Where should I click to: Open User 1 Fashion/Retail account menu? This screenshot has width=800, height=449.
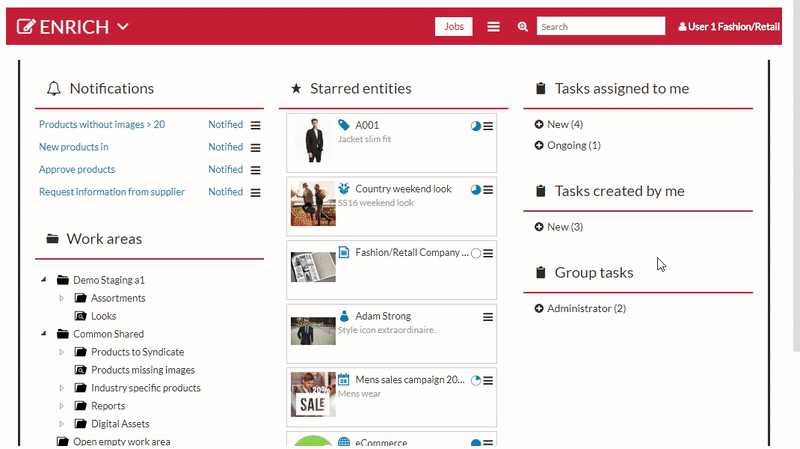729,27
